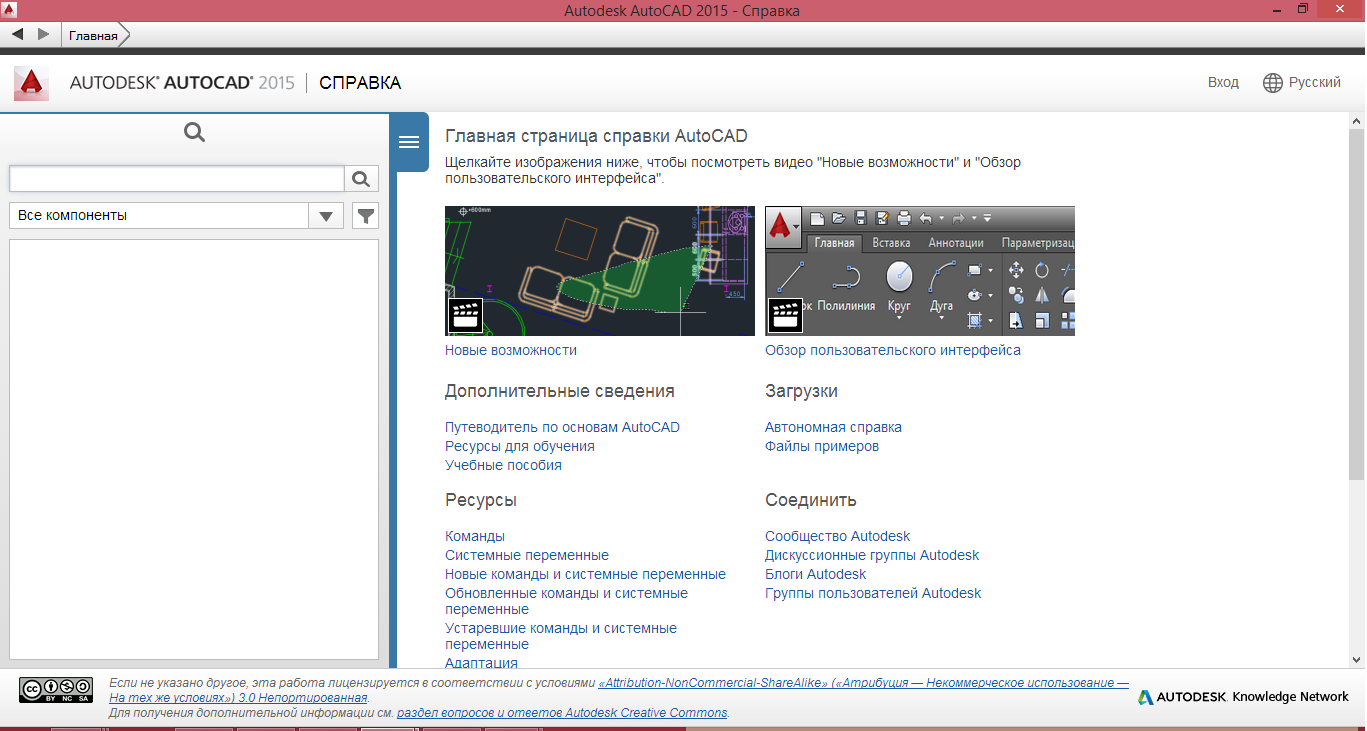1367x731 pixels.
Task: Click the Creative Commons license badge
Action: tap(56, 690)
